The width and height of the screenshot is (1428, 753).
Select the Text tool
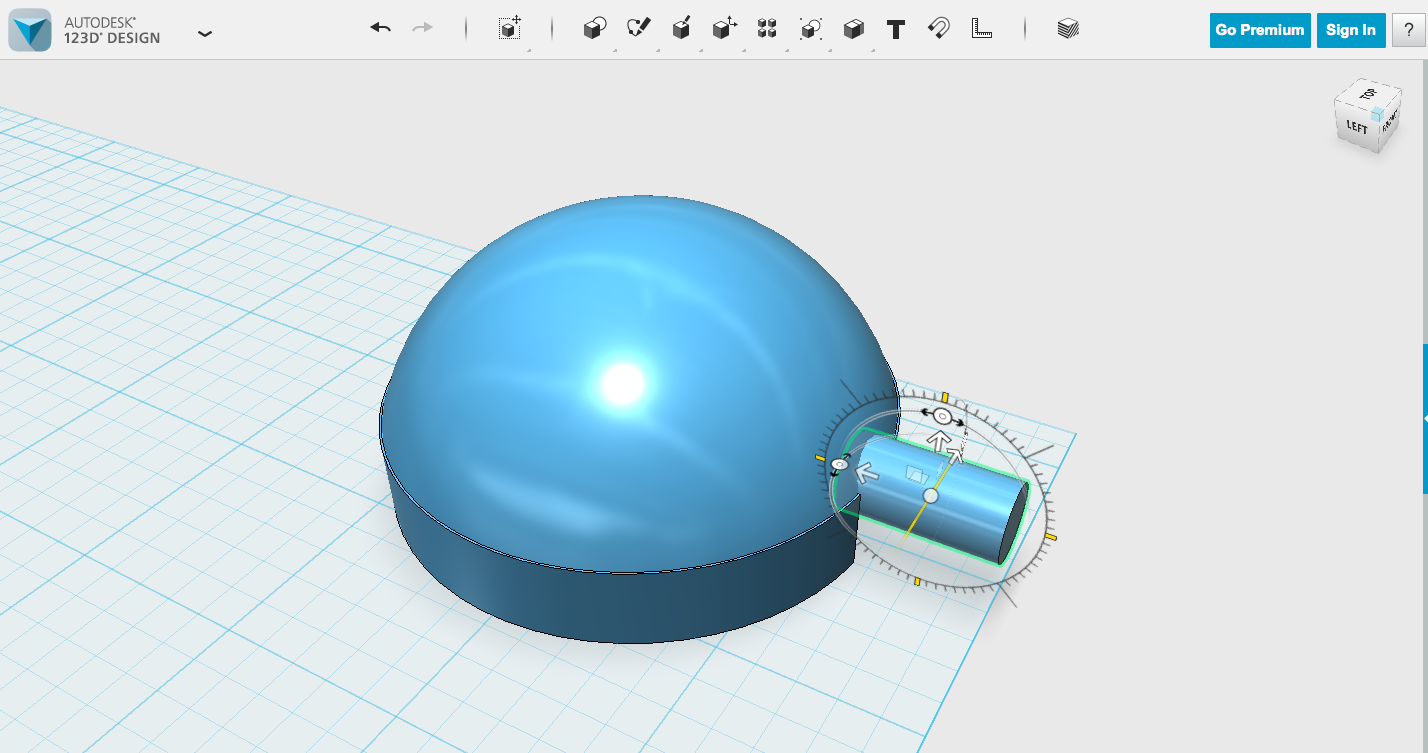[x=895, y=28]
